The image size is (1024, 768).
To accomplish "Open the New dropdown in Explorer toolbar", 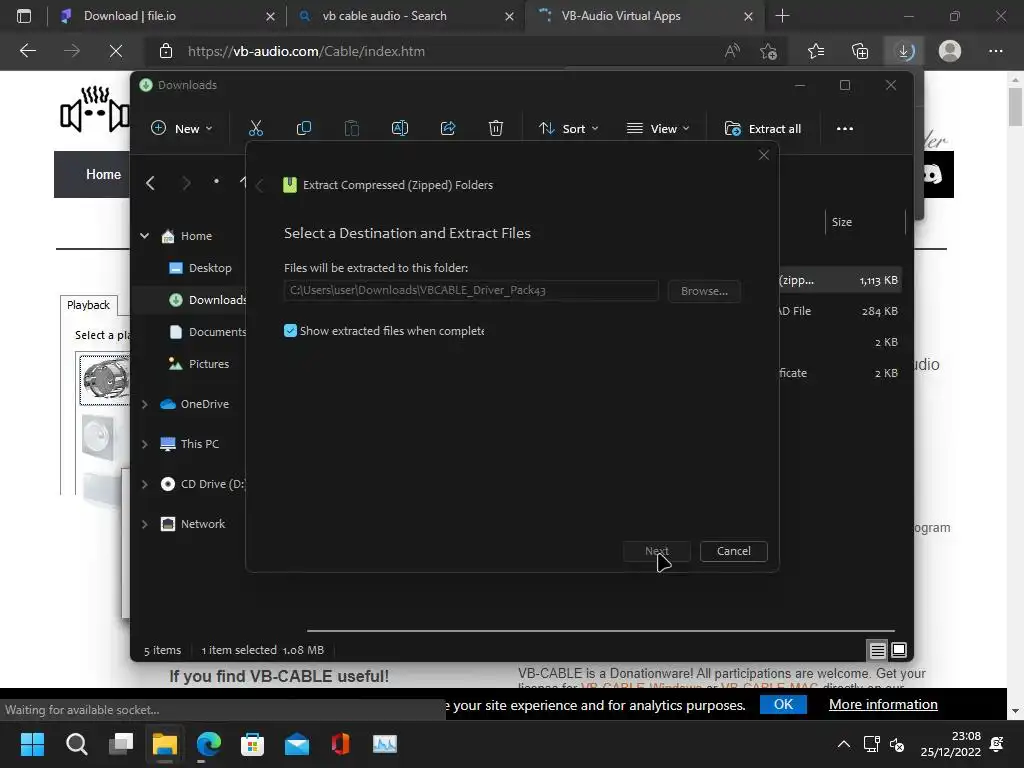I will 182,129.
